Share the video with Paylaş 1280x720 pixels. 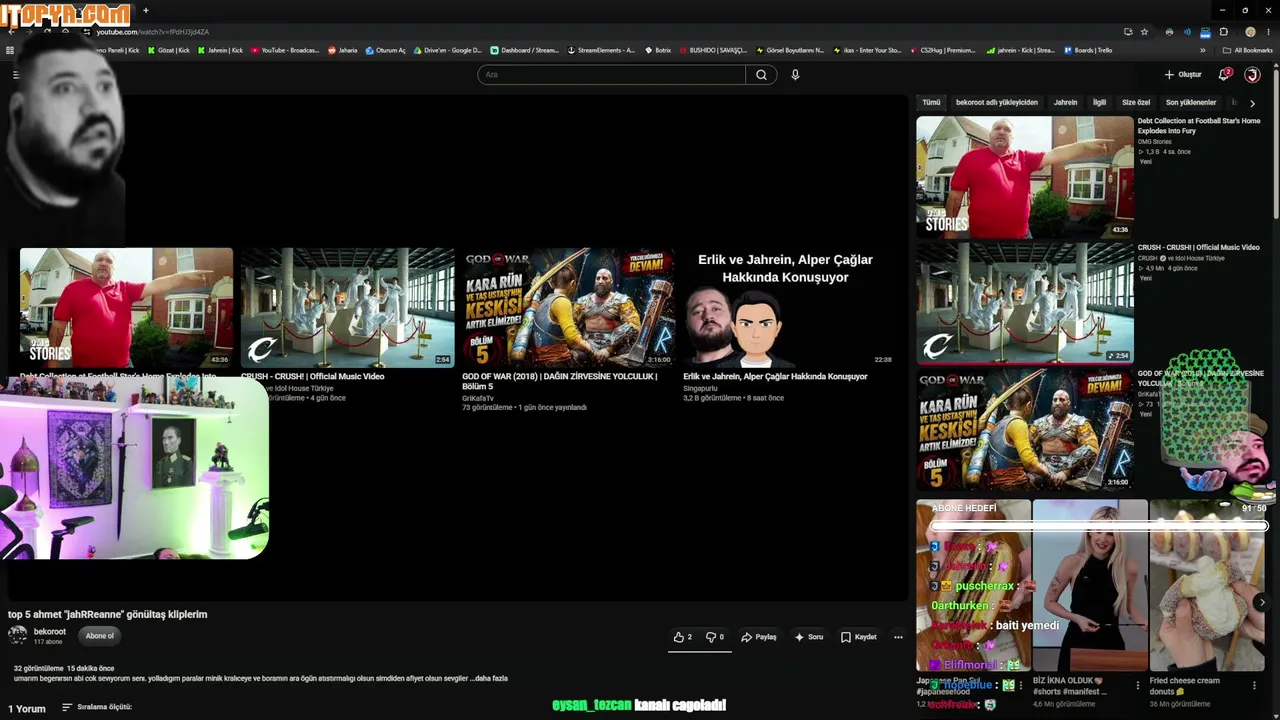(759, 637)
